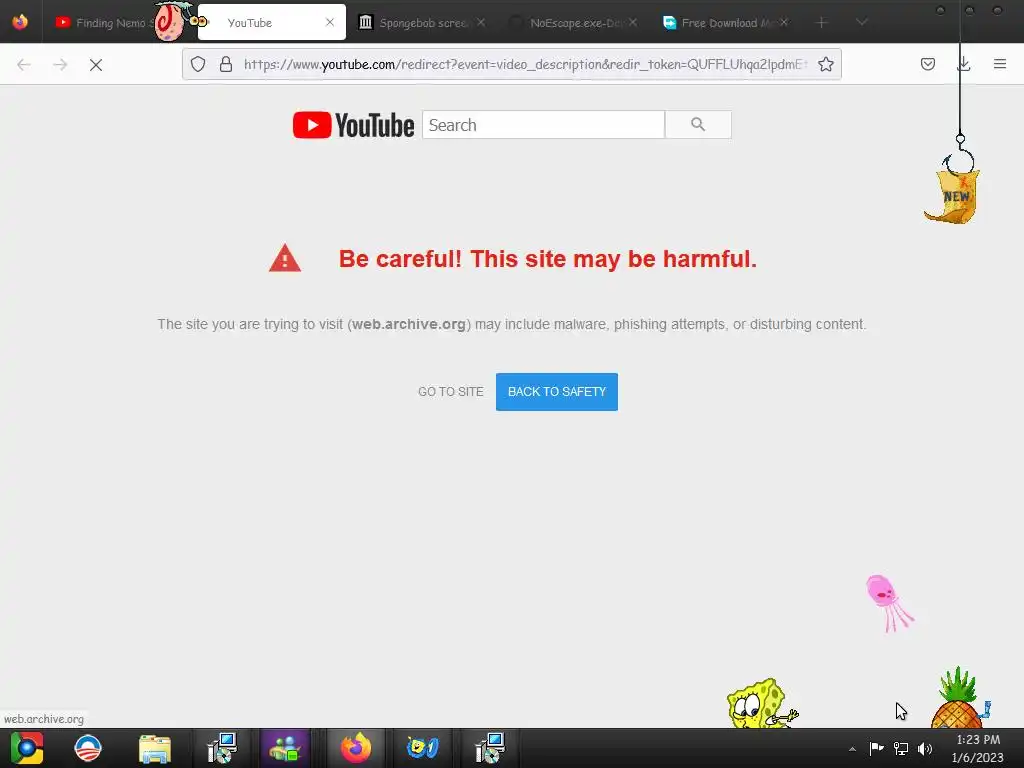Image resolution: width=1024 pixels, height=768 pixels.
Task: Open a new tab with plus button
Action: (x=822, y=23)
